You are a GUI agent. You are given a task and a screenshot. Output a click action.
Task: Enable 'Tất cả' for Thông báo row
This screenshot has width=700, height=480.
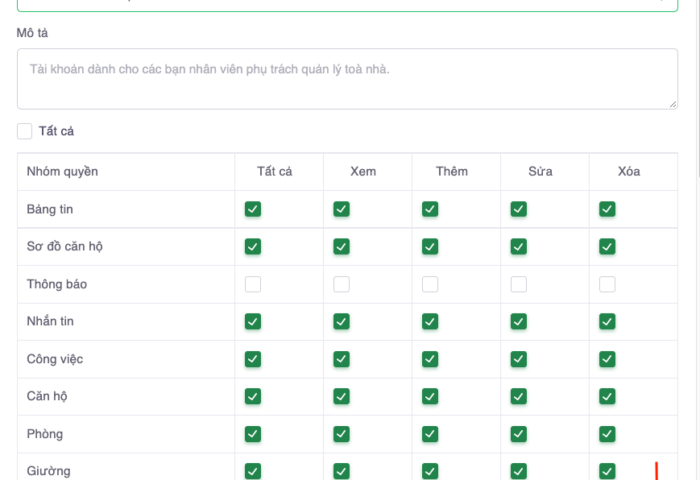253,284
